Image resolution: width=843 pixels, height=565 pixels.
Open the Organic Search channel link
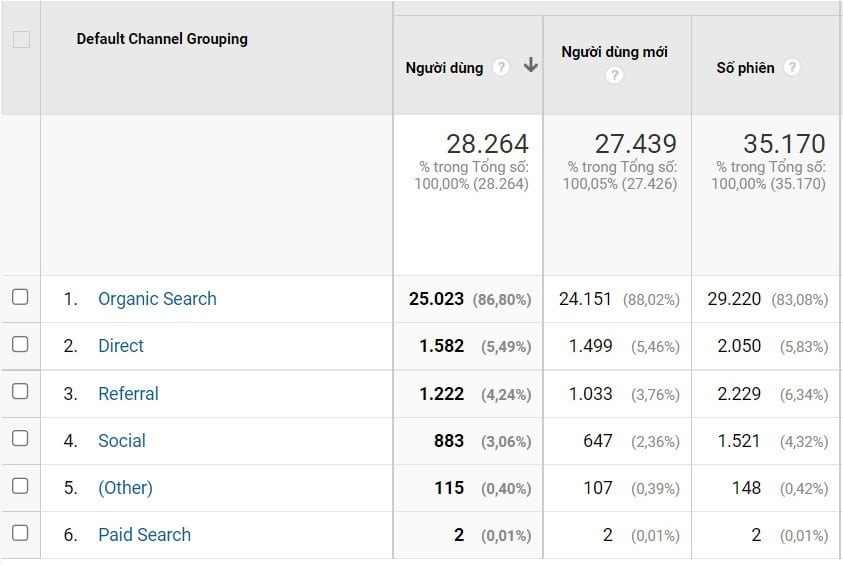click(x=157, y=299)
